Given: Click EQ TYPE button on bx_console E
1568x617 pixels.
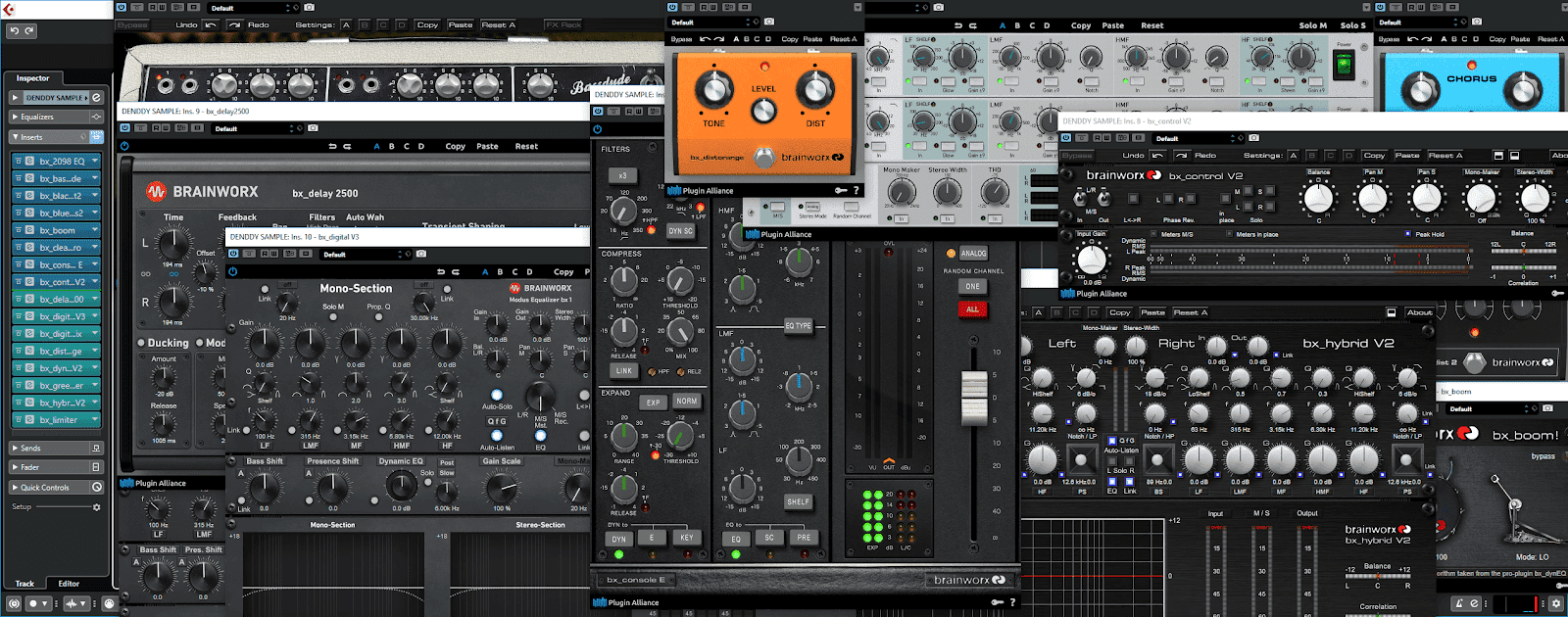Looking at the screenshot, I should click(x=799, y=325).
